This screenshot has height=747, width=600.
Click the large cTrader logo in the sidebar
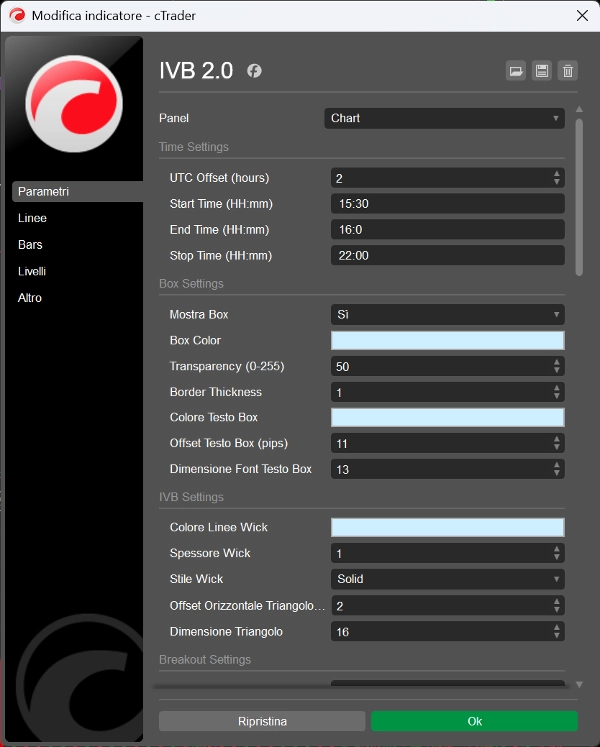click(73, 103)
